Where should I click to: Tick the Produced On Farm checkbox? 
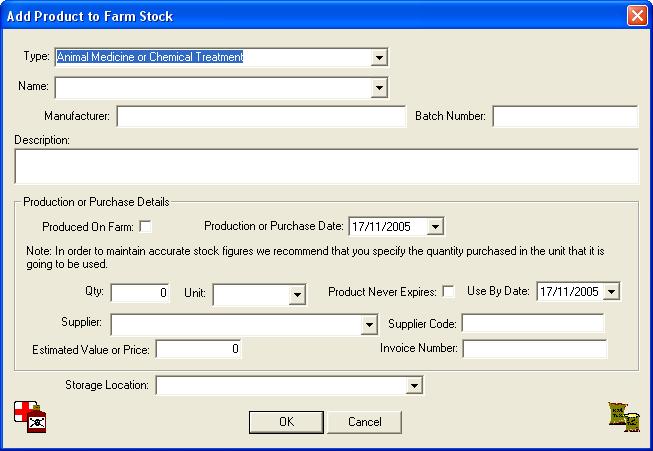145,227
